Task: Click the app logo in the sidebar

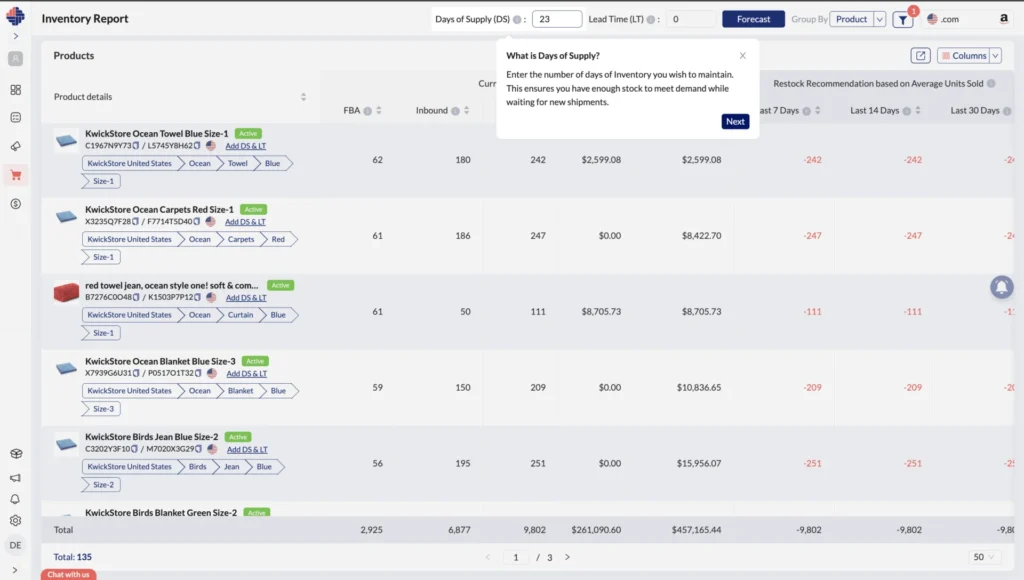Action: point(15,16)
